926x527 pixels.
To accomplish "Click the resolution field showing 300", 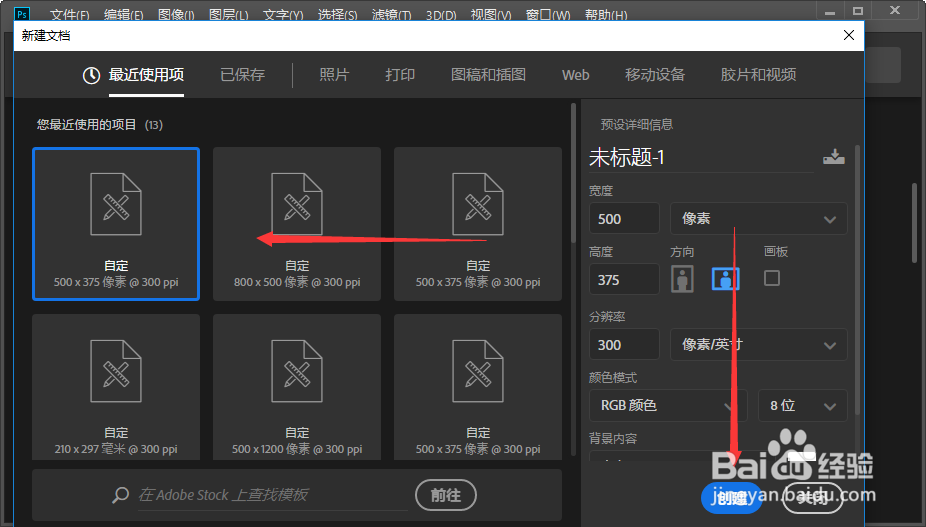I will [624, 344].
